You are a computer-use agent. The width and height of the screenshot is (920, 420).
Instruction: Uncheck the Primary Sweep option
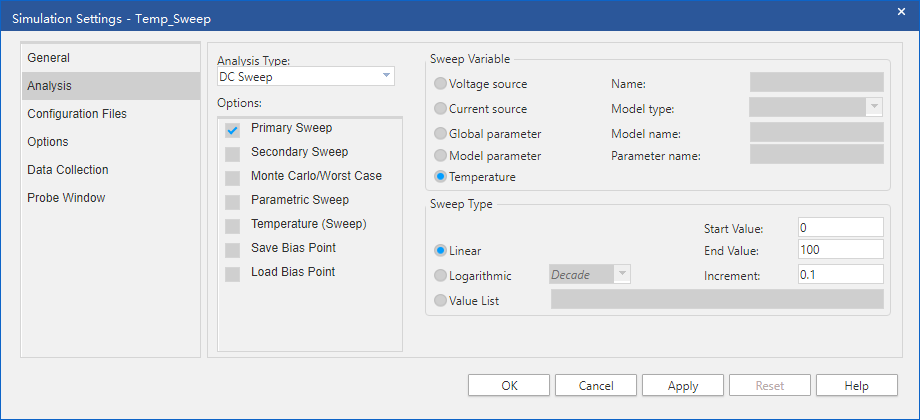pos(232,129)
